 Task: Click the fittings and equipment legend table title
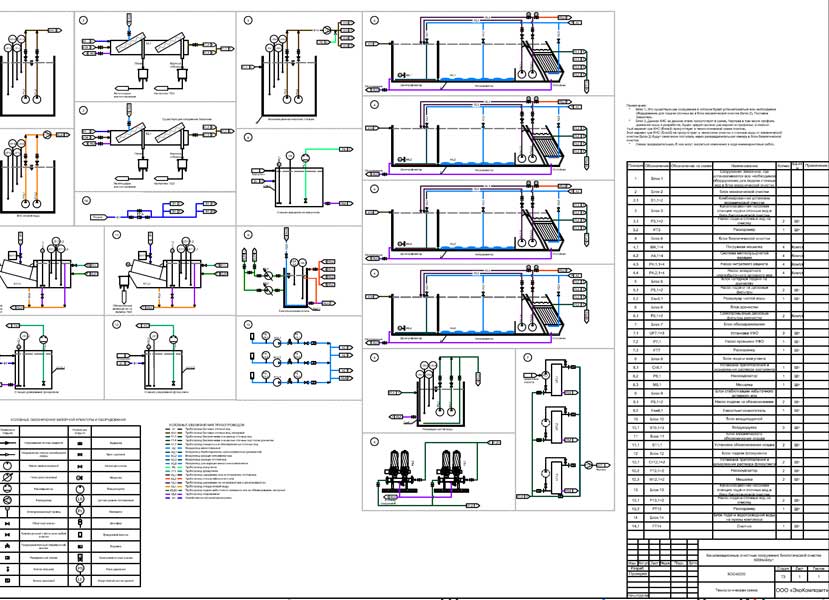click(x=66, y=417)
